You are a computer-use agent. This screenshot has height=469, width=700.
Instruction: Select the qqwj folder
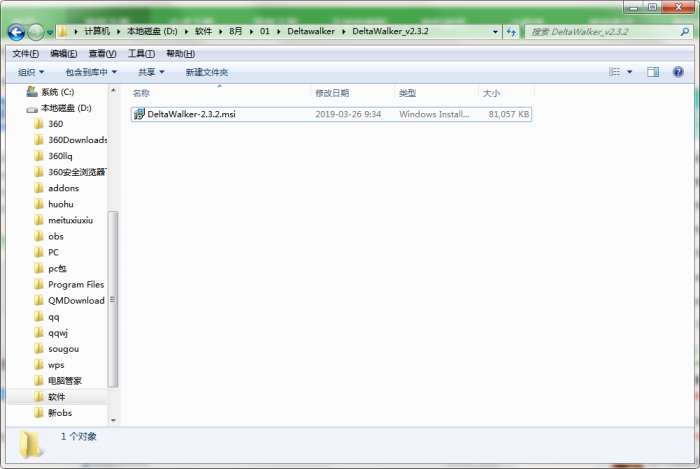(x=51, y=332)
